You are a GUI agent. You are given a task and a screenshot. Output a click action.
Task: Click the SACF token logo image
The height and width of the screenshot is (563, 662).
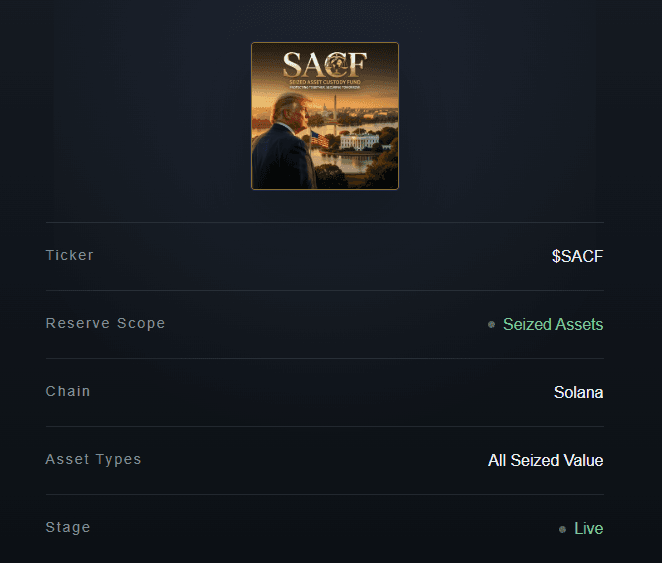325,116
